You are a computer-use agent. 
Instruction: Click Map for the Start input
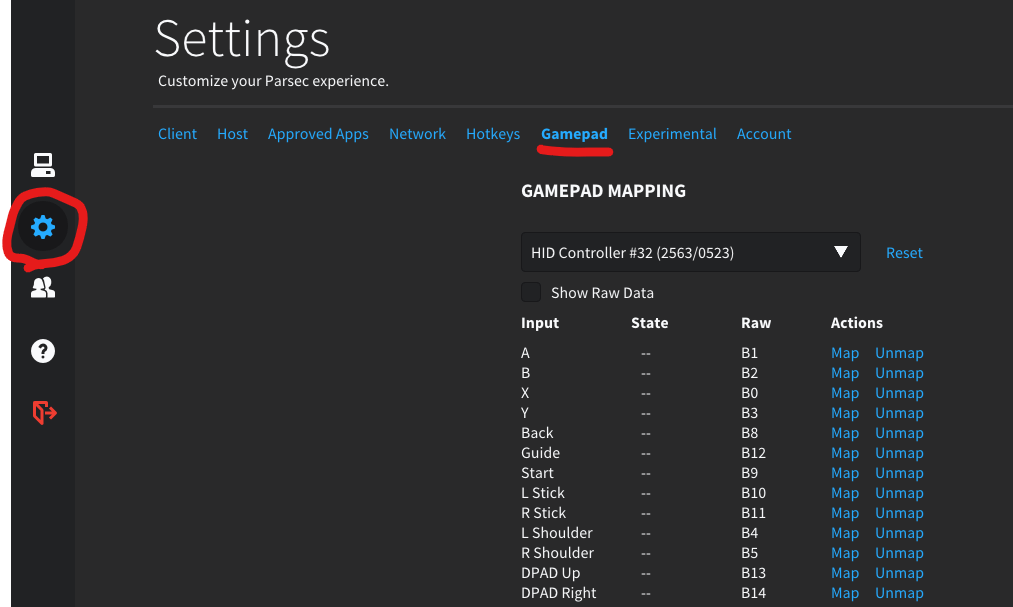click(844, 473)
